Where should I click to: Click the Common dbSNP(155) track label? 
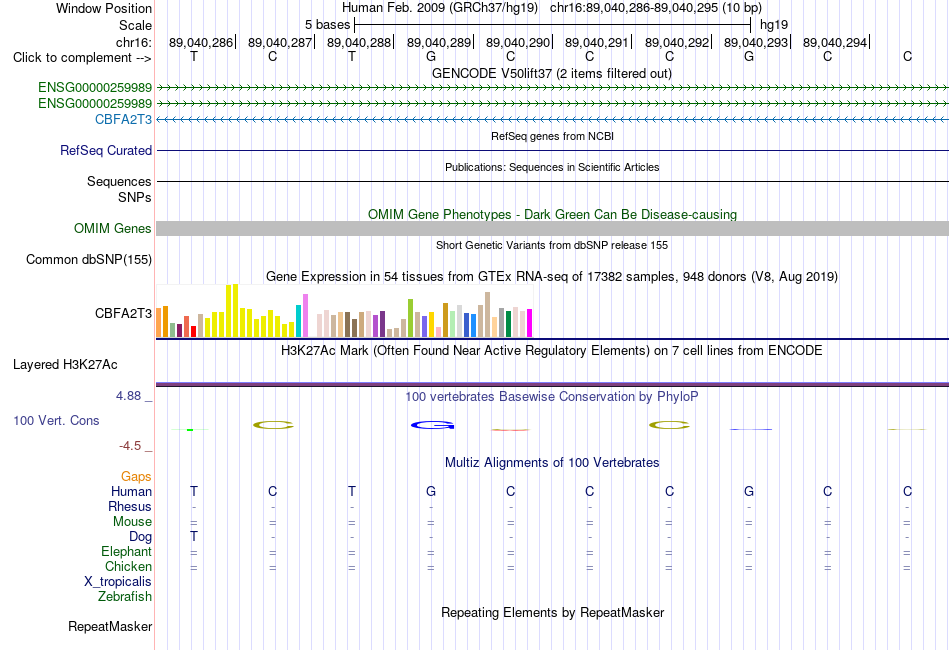(89, 259)
